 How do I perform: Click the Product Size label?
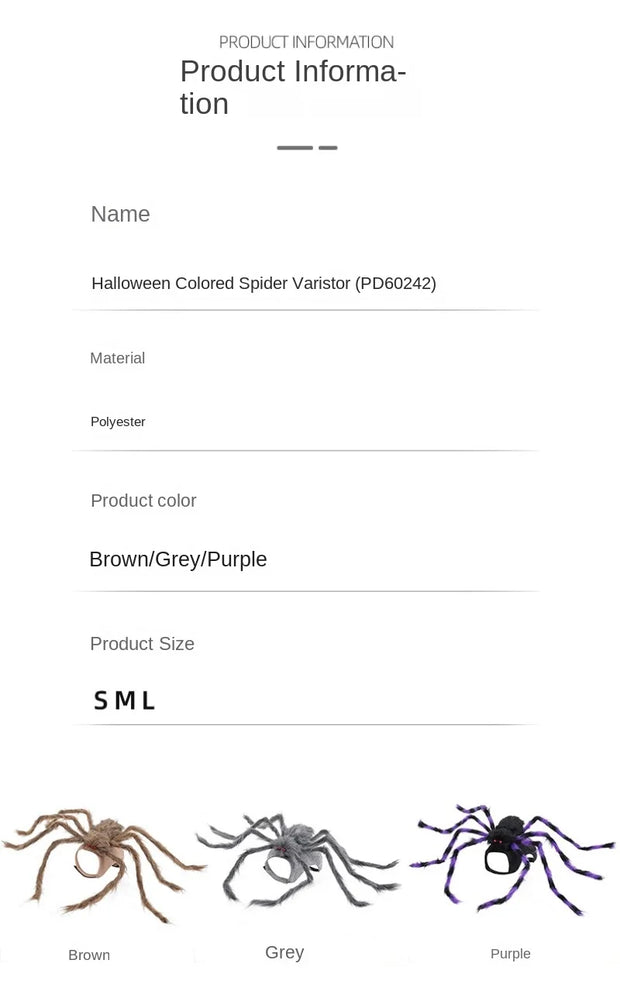142,643
